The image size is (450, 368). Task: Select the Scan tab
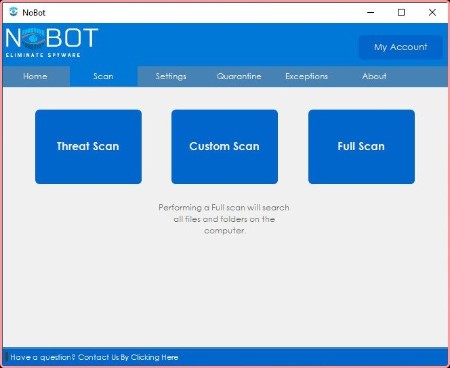(x=104, y=76)
